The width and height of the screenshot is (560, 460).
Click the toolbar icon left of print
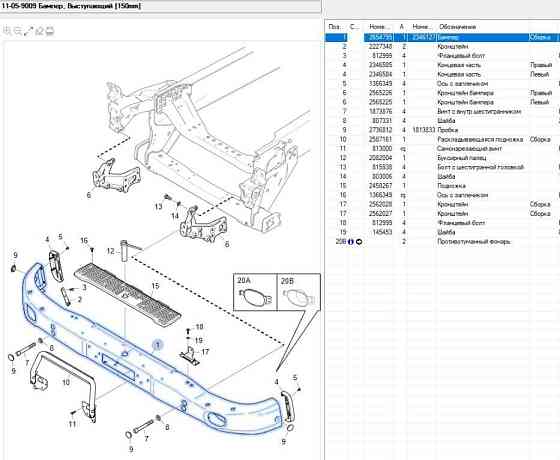[x=39, y=31]
